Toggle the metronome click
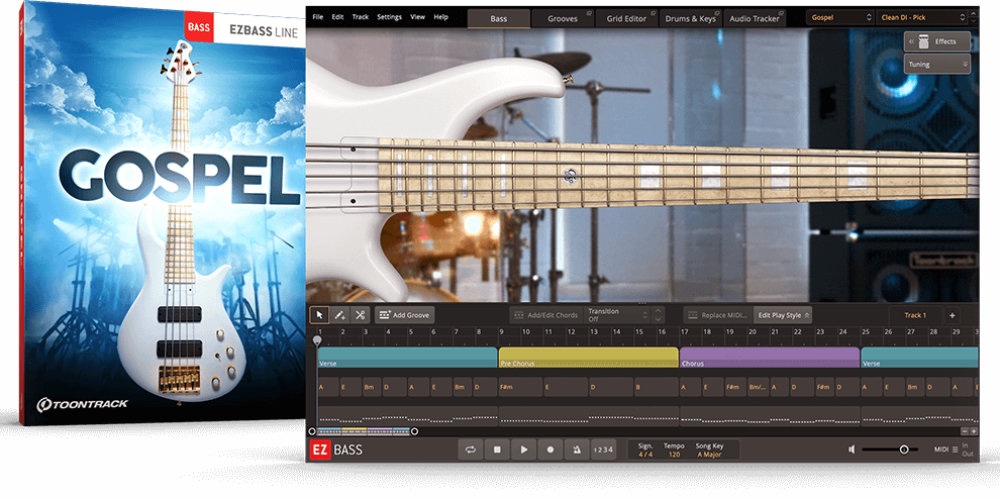1000x500 pixels. [x=577, y=450]
